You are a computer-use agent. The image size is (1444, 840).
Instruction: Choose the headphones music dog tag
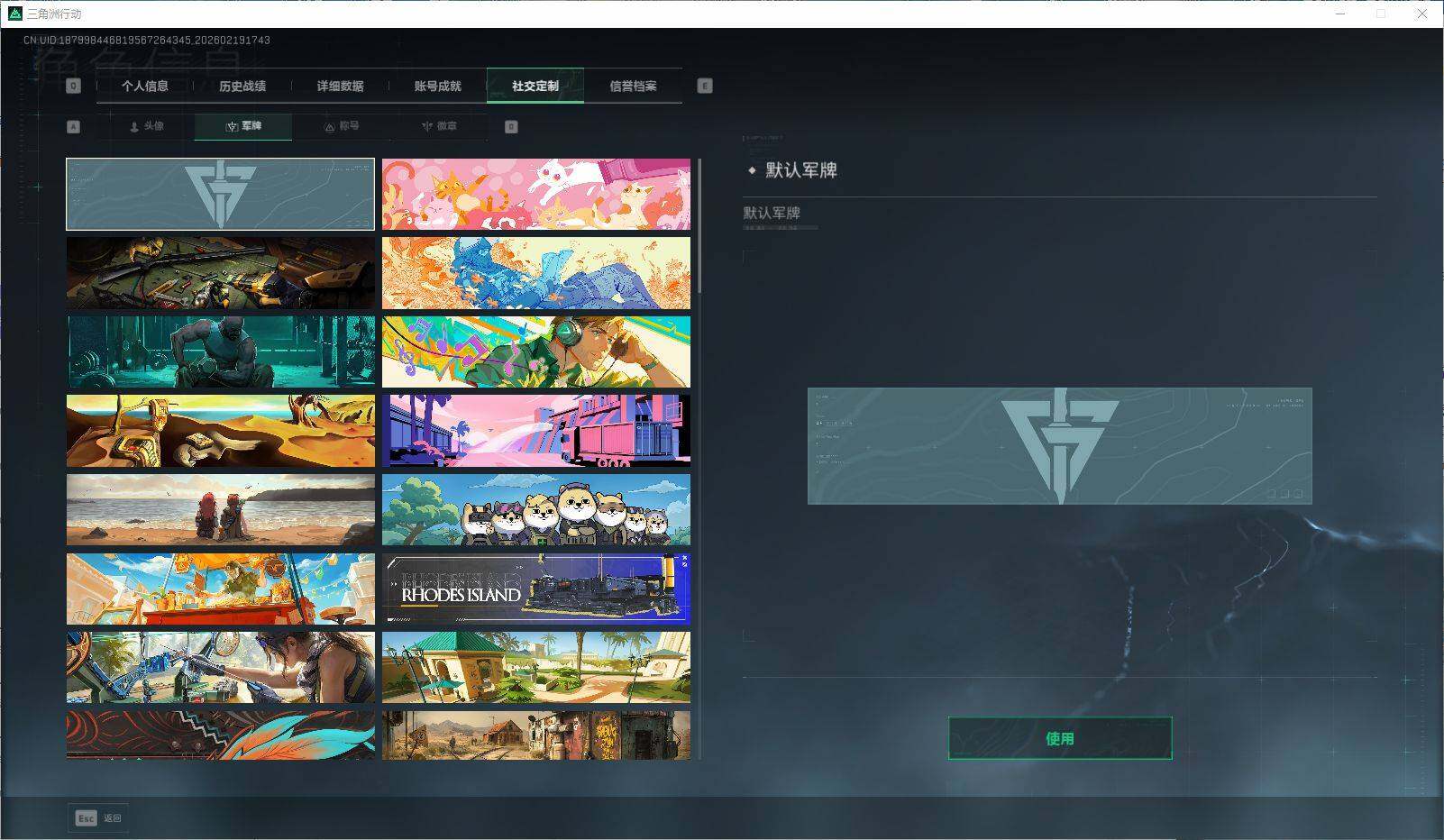[536, 352]
